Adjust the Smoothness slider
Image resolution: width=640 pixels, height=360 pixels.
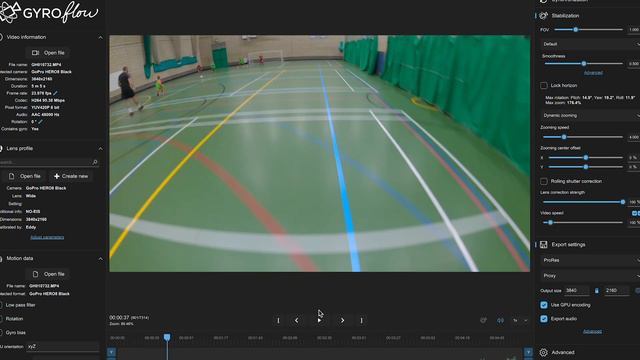point(584,64)
